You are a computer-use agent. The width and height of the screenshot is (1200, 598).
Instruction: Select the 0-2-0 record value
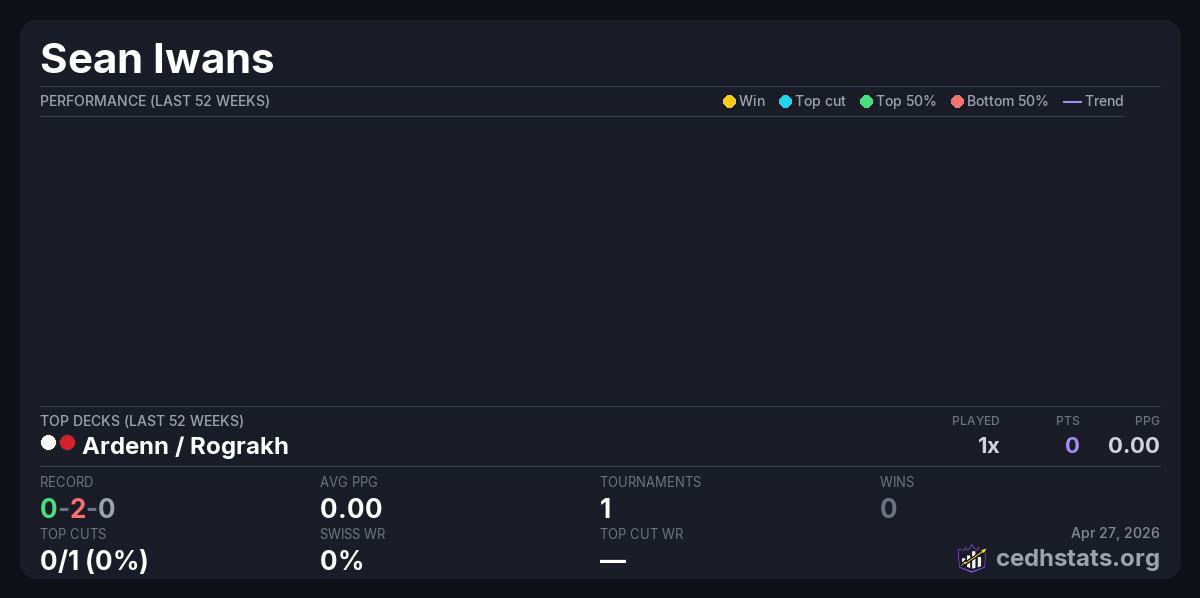(77, 508)
